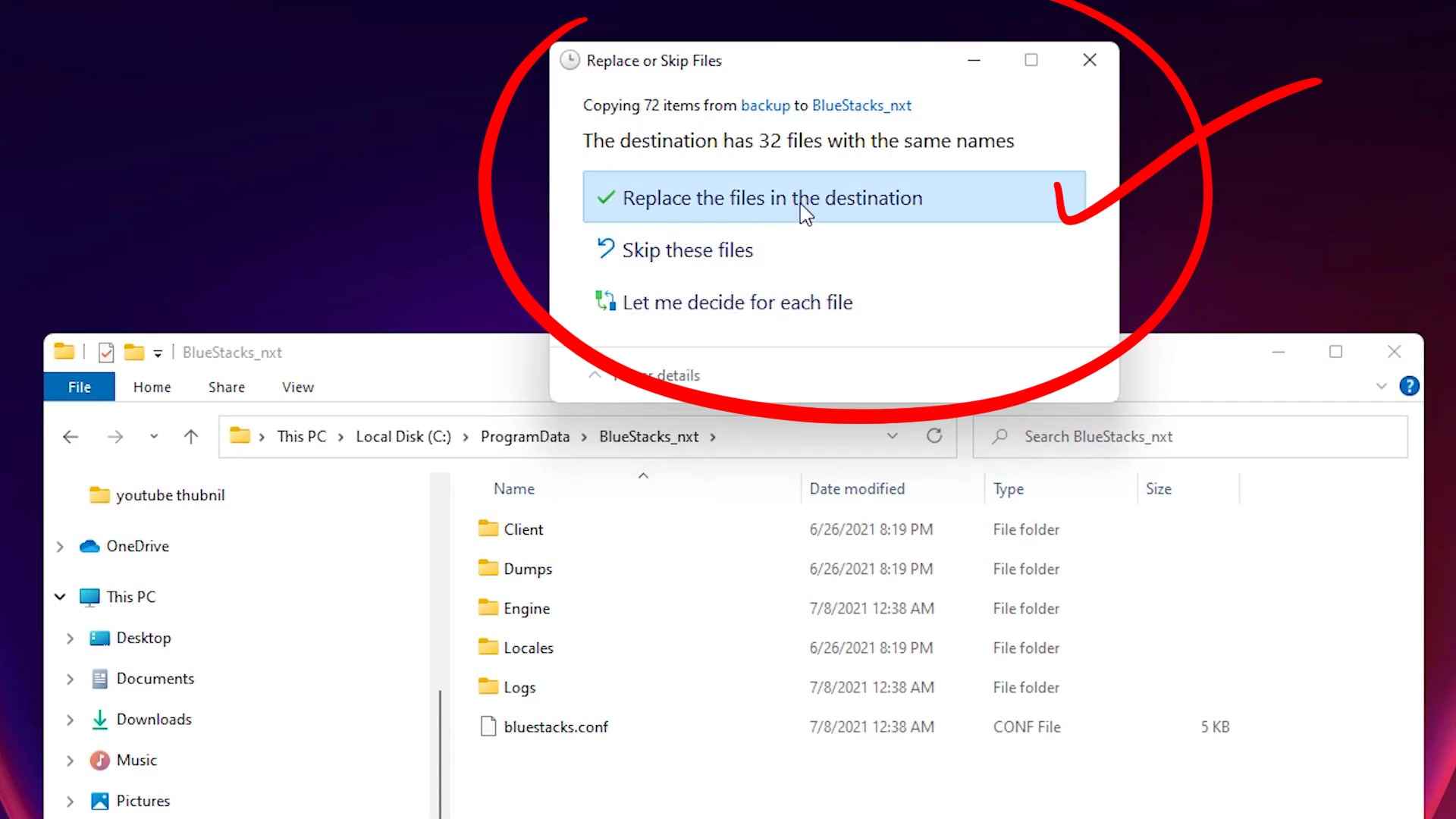Select Skip these files option
Image resolution: width=1456 pixels, height=819 pixels.
click(688, 250)
